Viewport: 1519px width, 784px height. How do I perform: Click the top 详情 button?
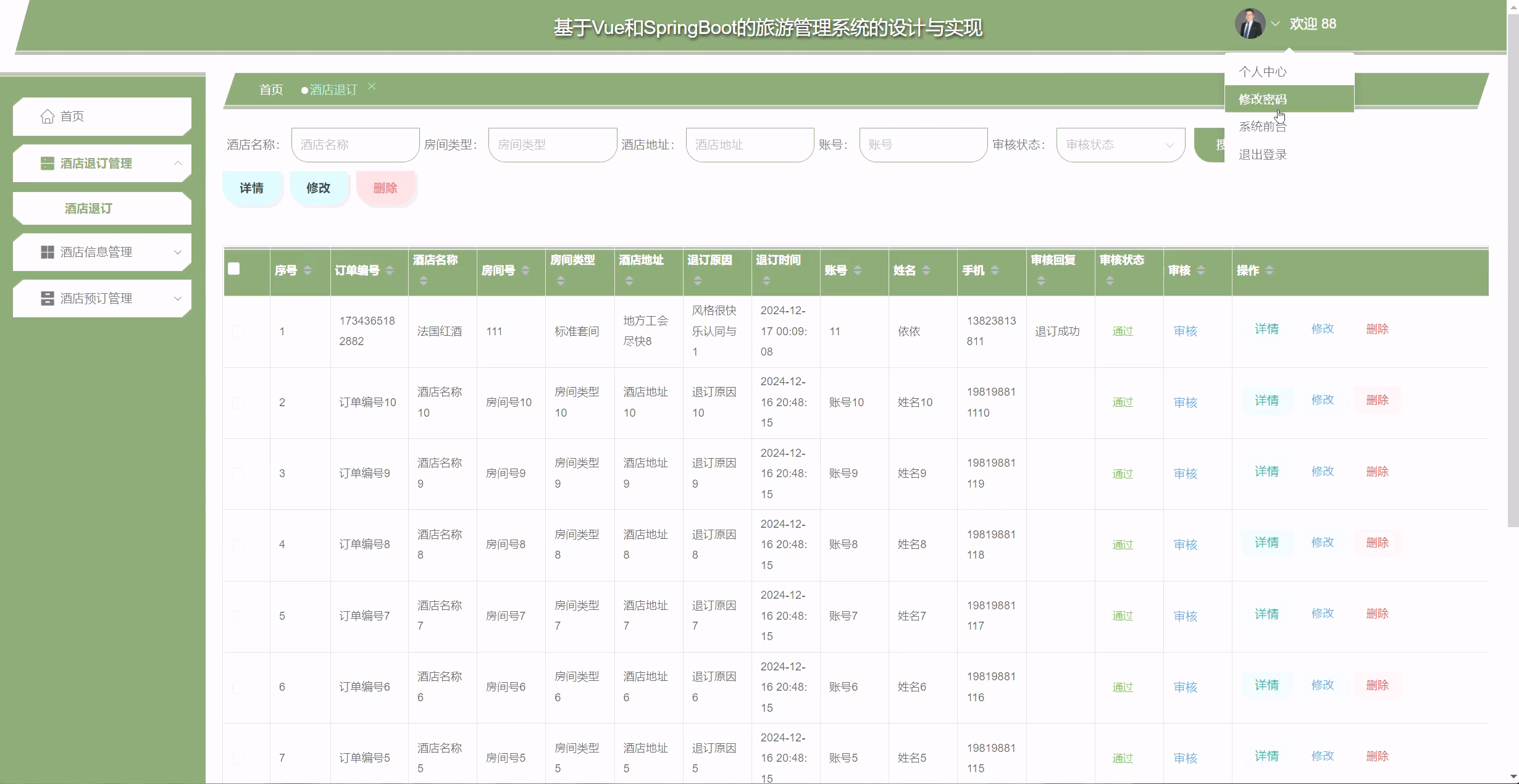[252, 188]
